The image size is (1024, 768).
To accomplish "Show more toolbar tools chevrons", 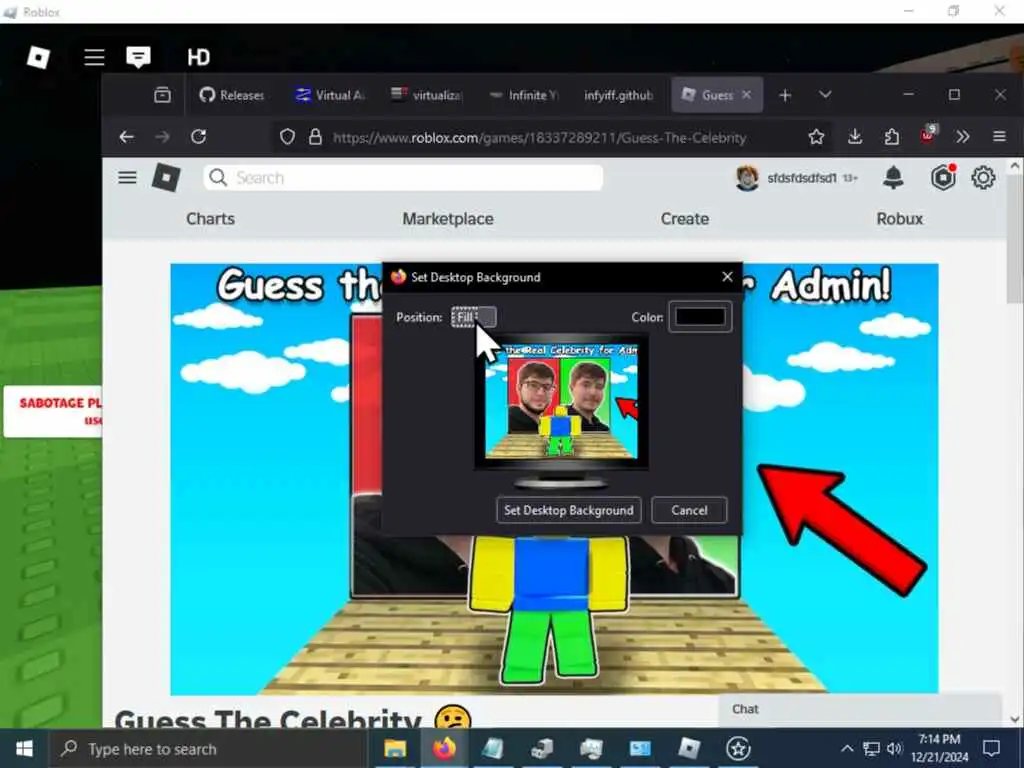I will [x=962, y=136].
